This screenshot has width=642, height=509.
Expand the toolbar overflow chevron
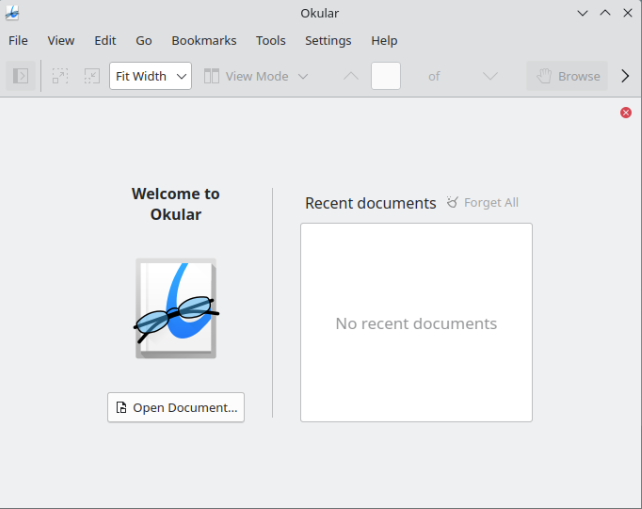[625, 76]
